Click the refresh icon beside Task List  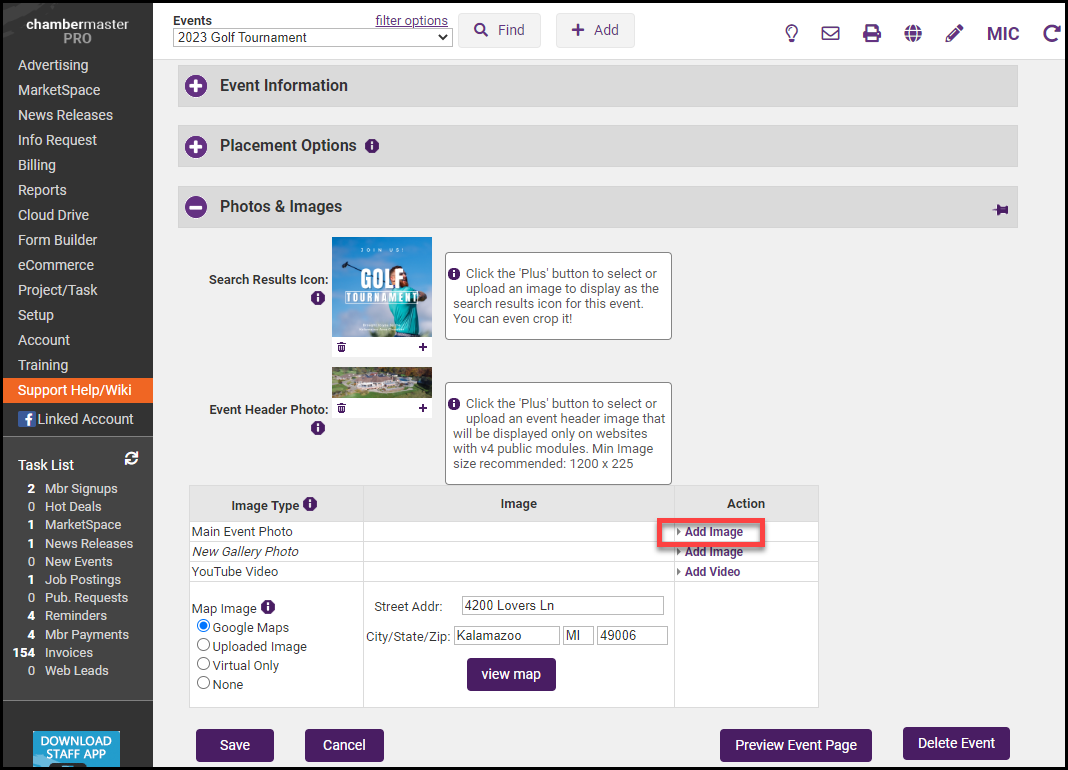point(131,458)
